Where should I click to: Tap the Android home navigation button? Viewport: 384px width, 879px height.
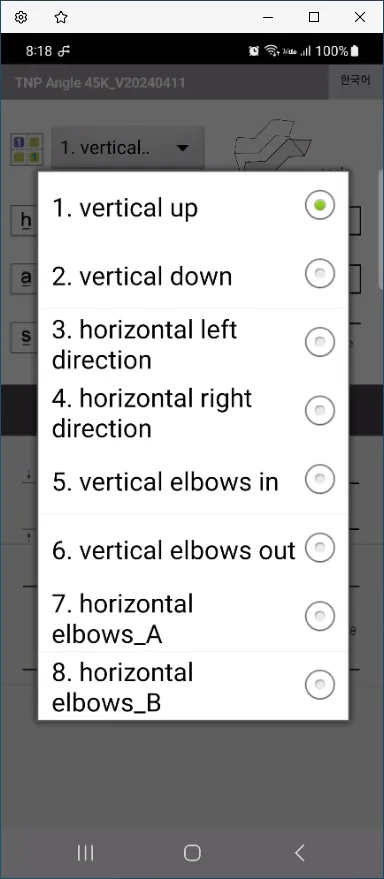(x=192, y=853)
